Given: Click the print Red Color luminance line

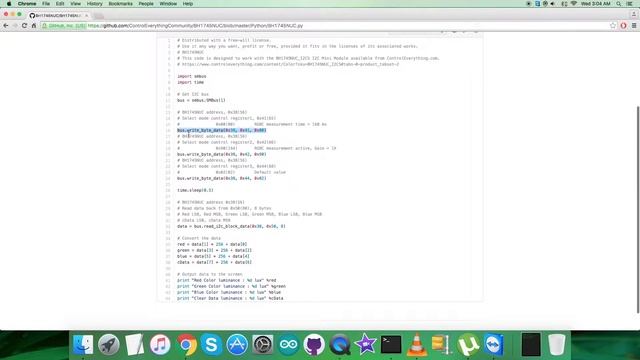Looking at the screenshot, I should pos(227,280).
